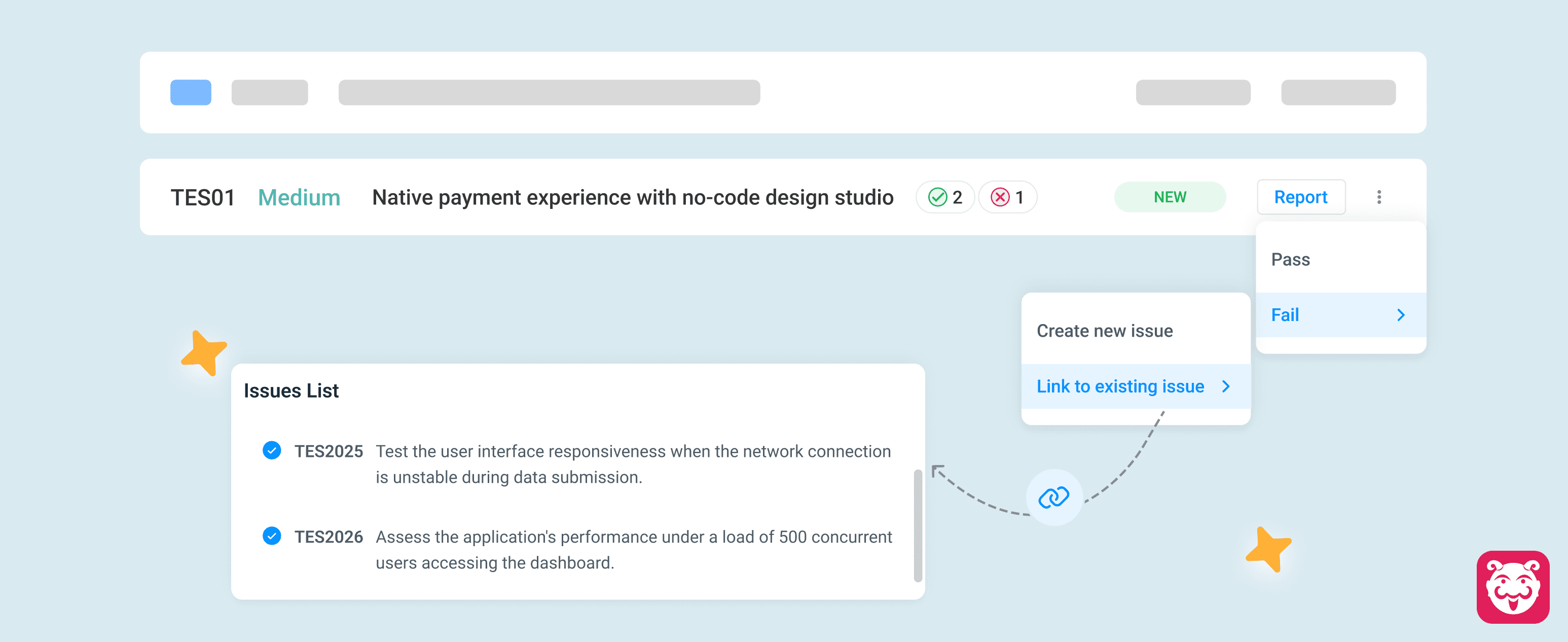Click the blue placeholder block in header
The width and height of the screenshot is (1568, 642).
[x=191, y=93]
